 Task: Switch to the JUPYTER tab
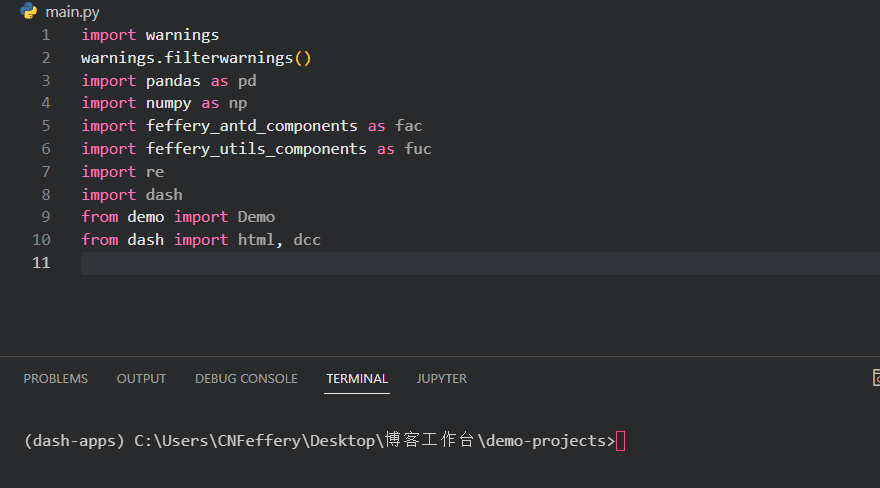click(x=442, y=379)
